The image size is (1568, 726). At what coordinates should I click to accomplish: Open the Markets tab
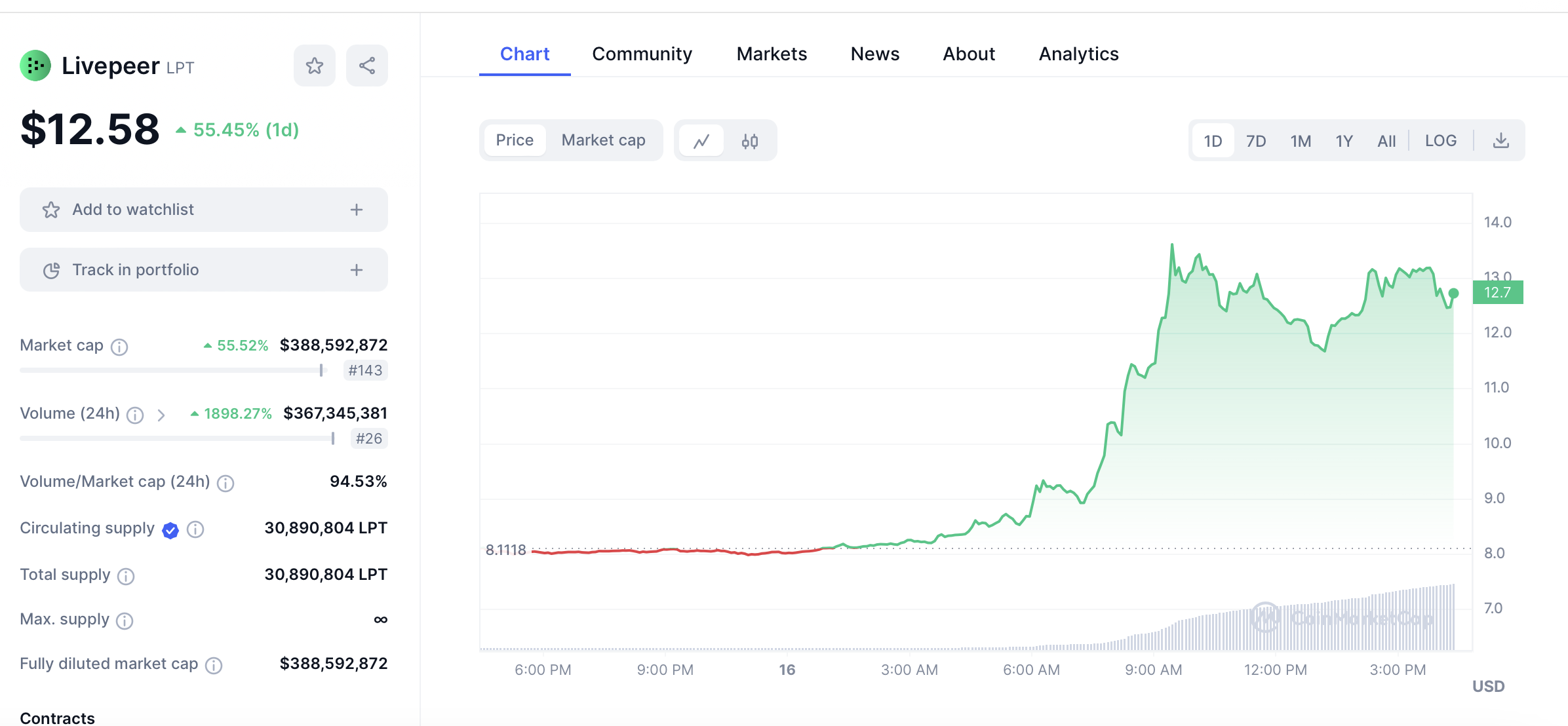[772, 54]
